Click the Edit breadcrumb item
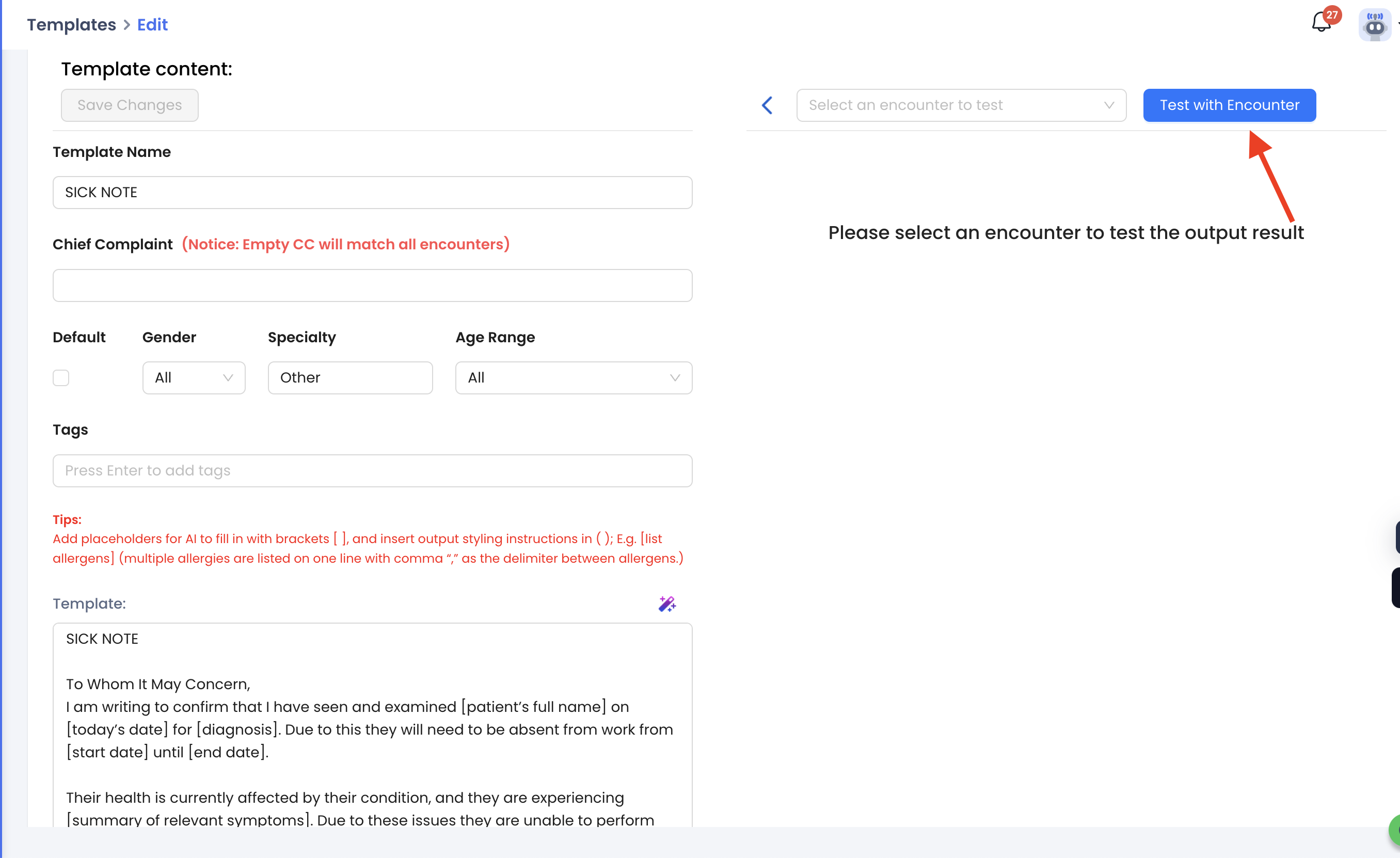The width and height of the screenshot is (1400, 858). tap(152, 25)
